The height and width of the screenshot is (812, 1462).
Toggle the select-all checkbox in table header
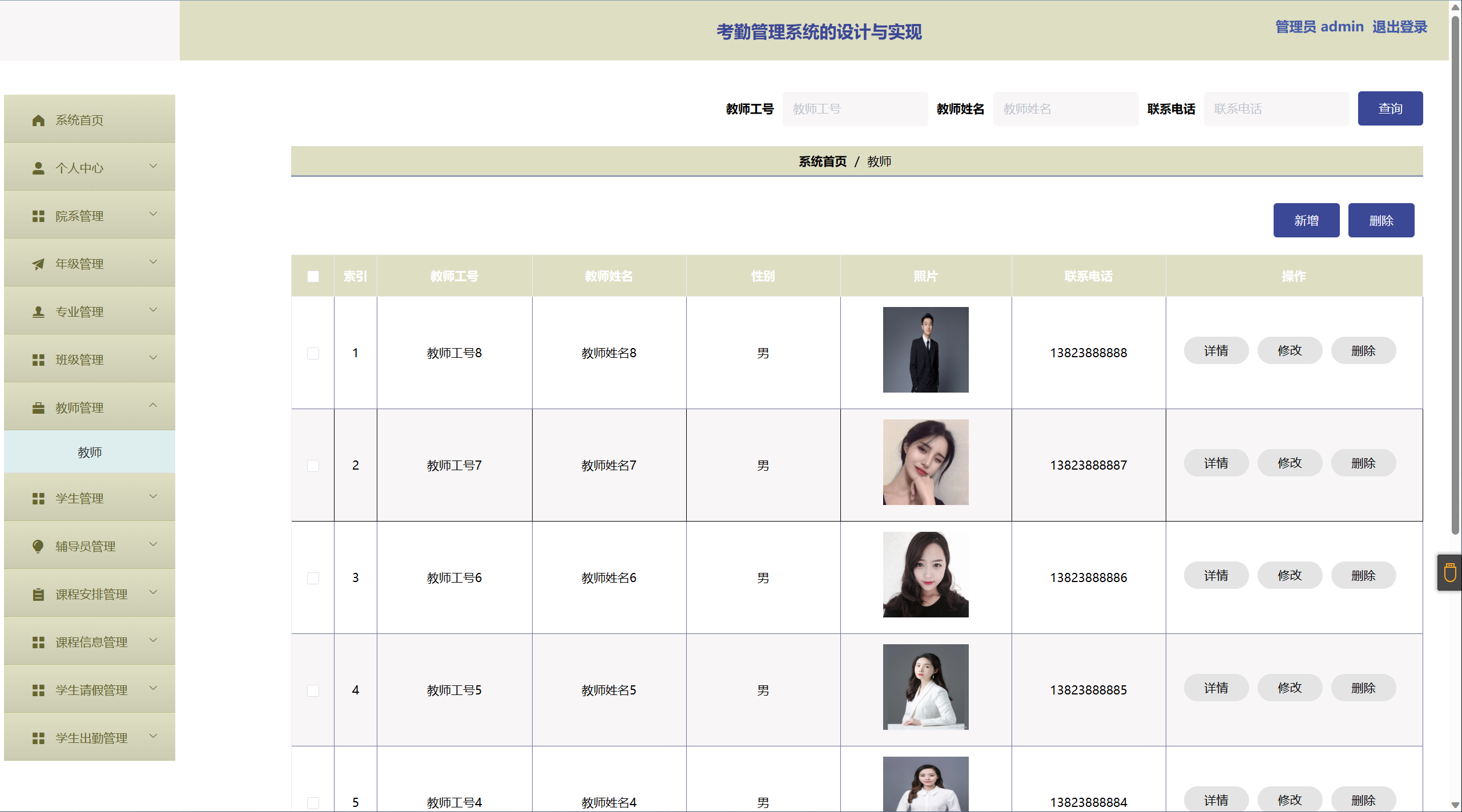[313, 276]
